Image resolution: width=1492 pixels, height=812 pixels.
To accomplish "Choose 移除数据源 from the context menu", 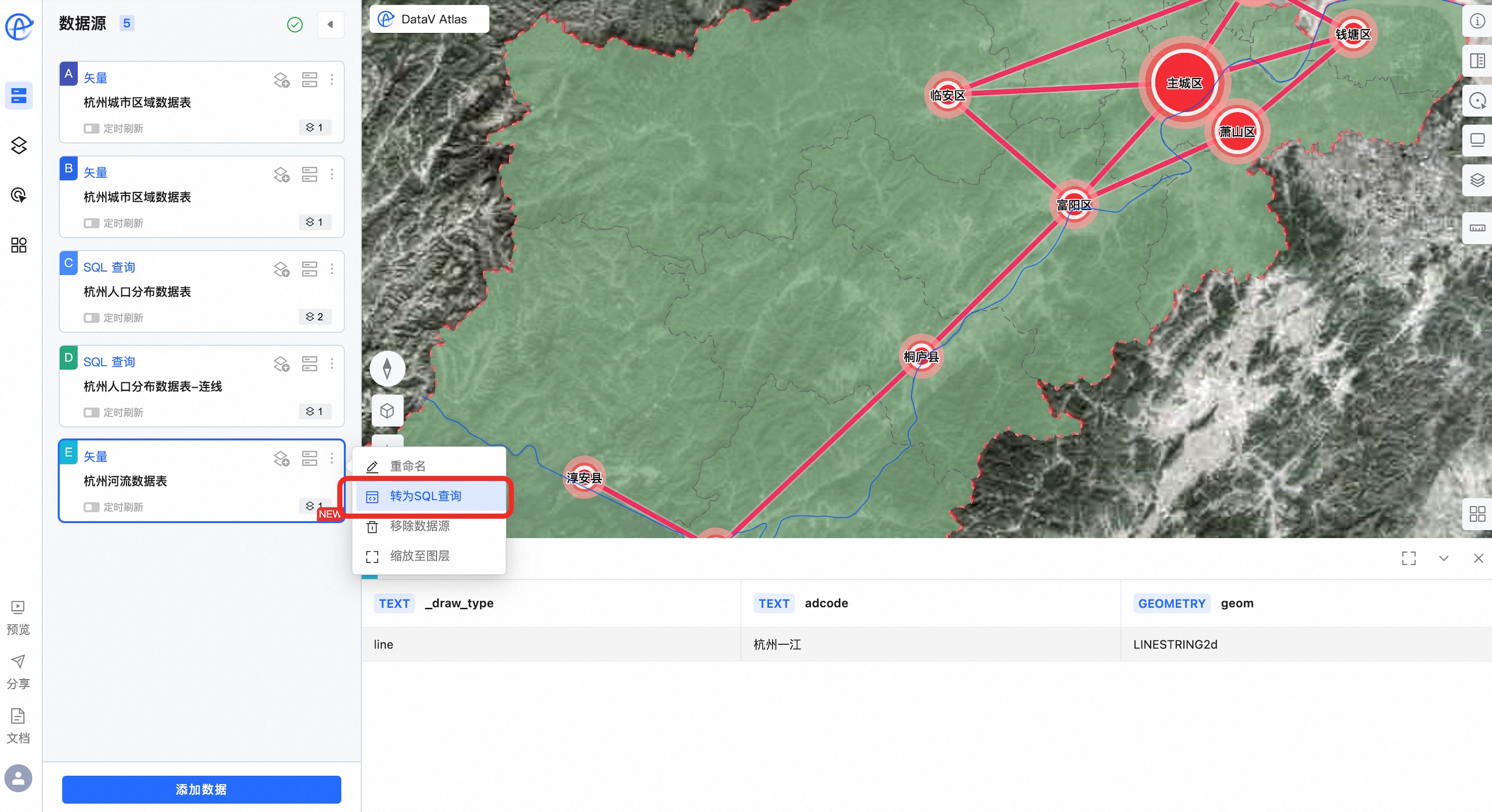I will 419,526.
